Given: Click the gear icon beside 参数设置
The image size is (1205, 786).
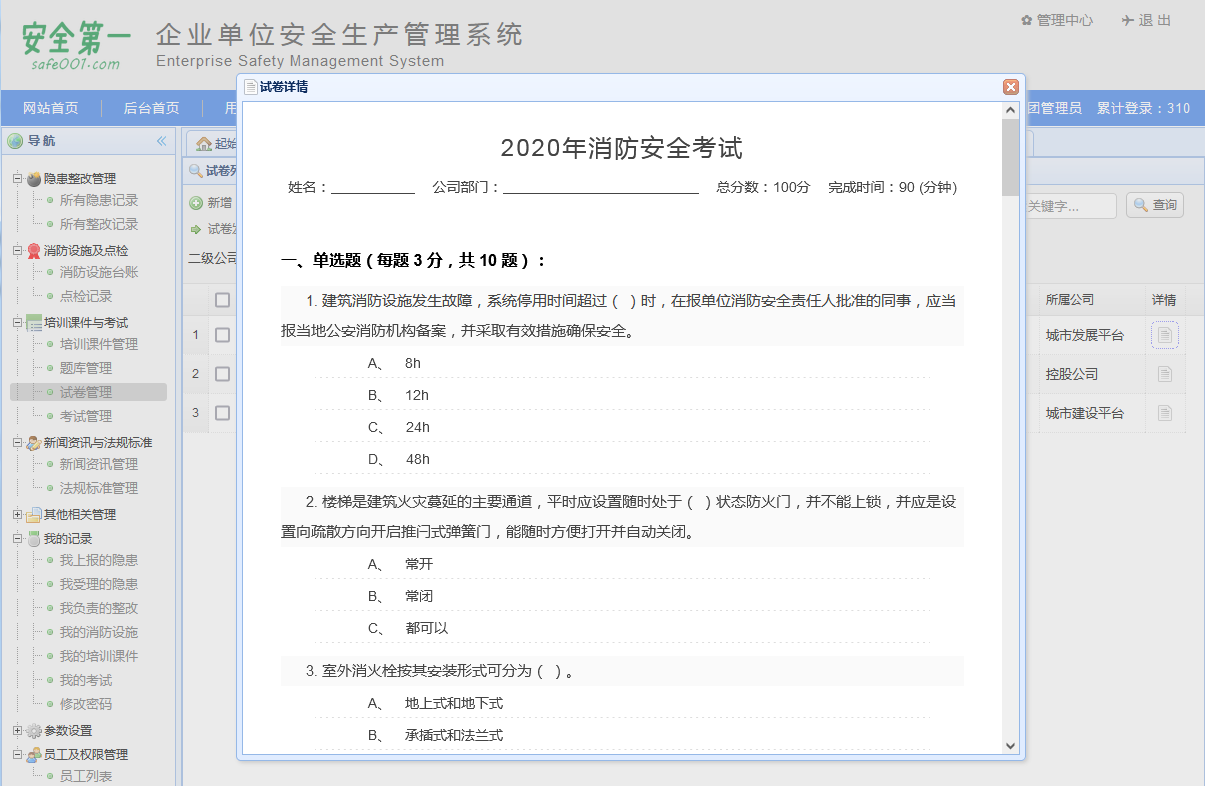Looking at the screenshot, I should coord(34,731).
